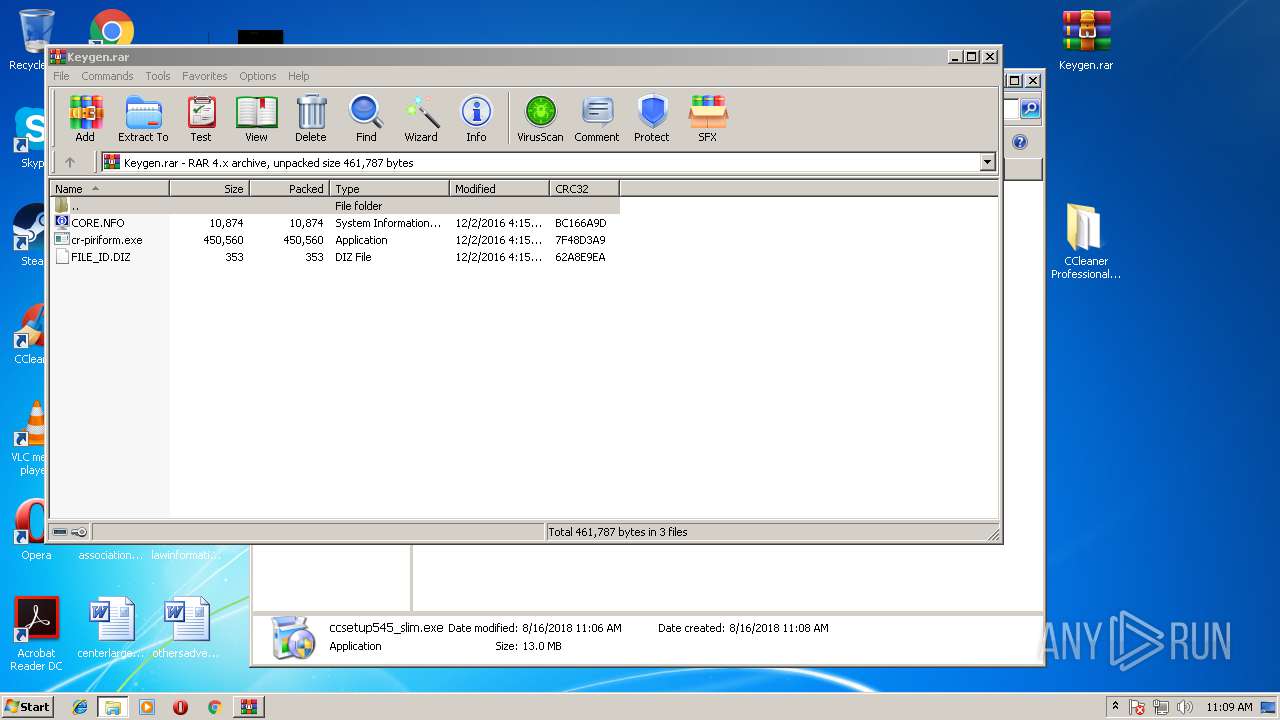Click the othersadve Word document icon
The image size is (1280, 720).
point(186,629)
